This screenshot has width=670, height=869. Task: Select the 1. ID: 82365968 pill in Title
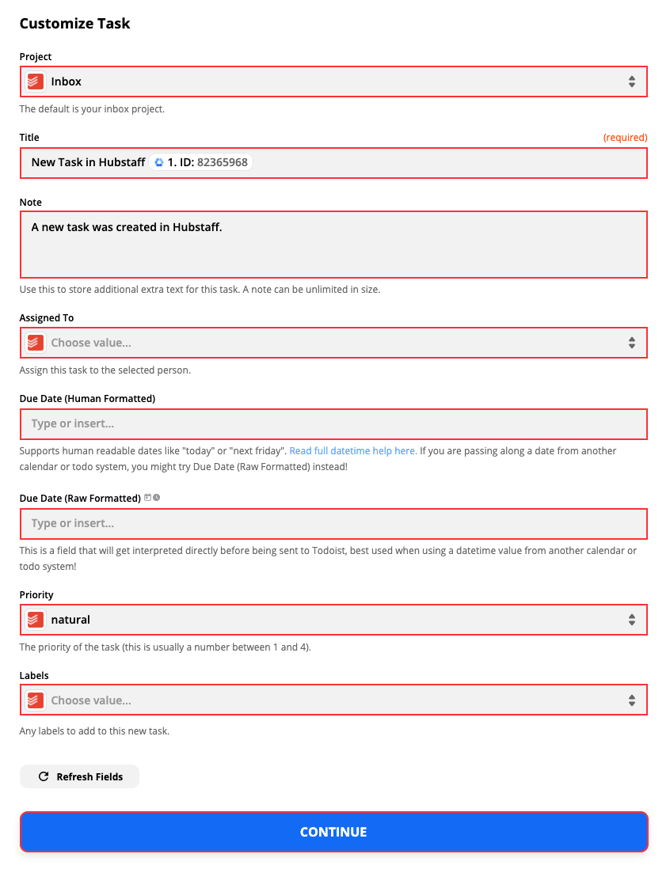[207, 162]
